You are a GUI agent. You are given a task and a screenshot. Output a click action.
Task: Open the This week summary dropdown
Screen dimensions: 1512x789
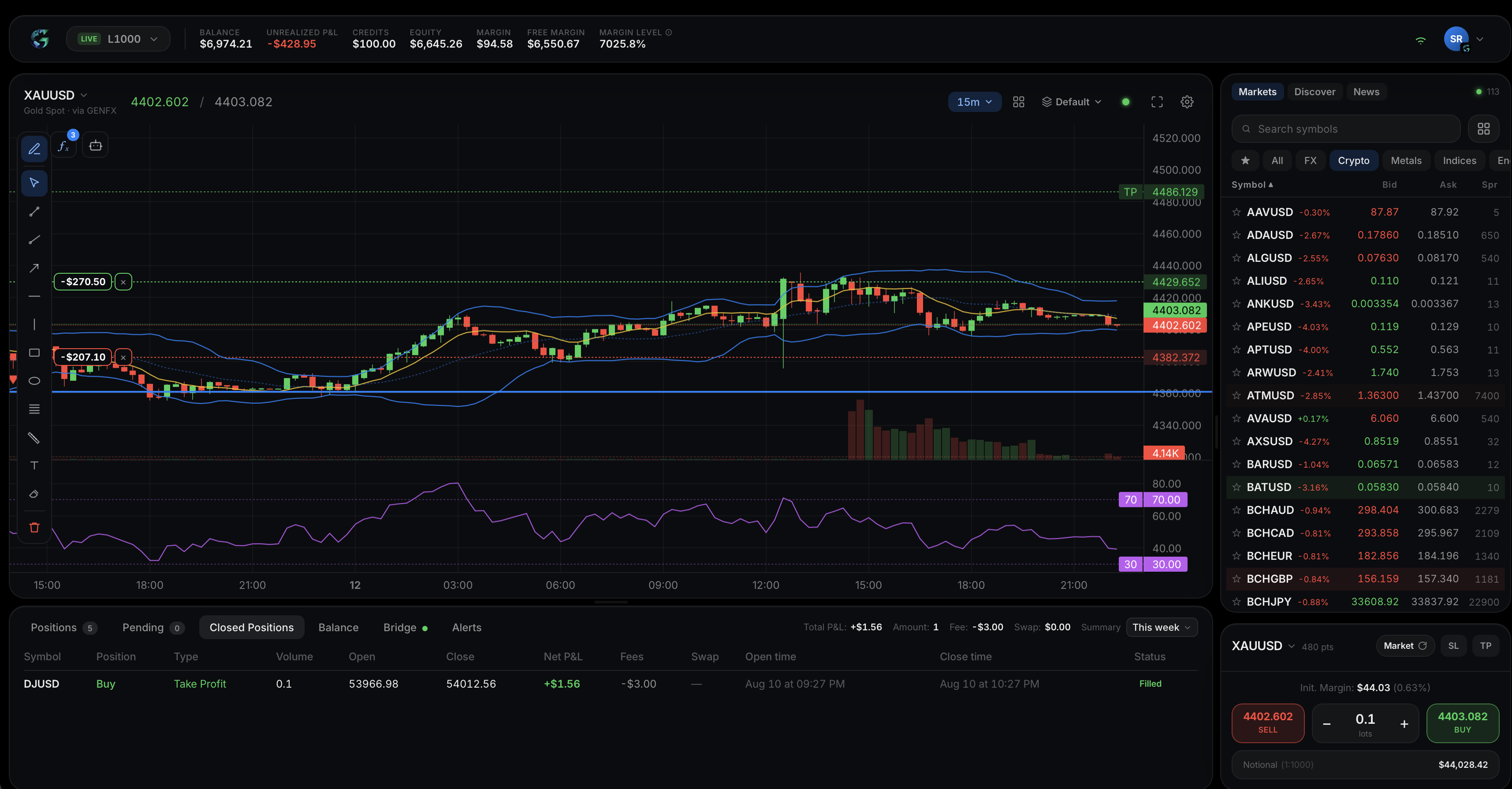click(1162, 628)
